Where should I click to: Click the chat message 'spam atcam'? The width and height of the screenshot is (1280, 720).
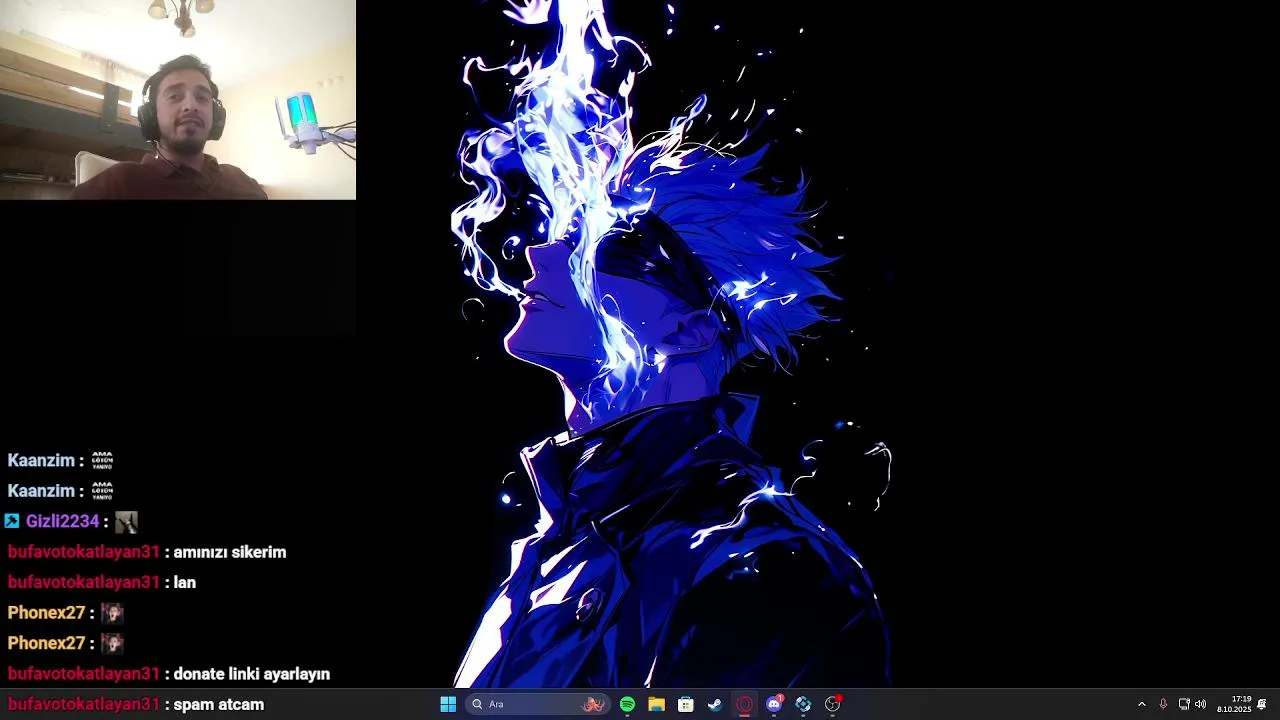pyautogui.click(x=219, y=704)
